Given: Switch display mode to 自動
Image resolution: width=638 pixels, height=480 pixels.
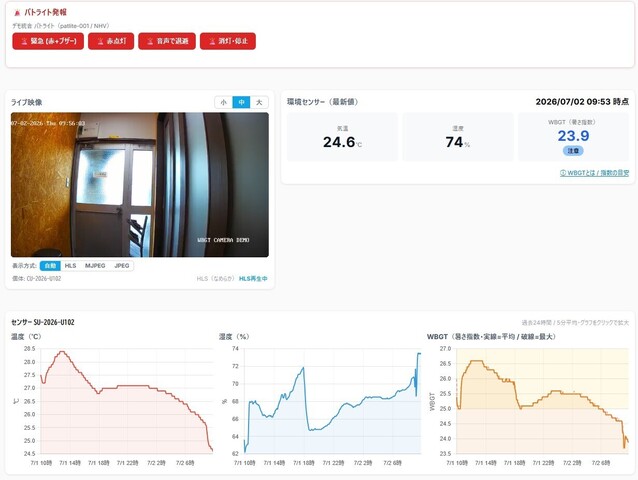Looking at the screenshot, I should click(x=50, y=266).
